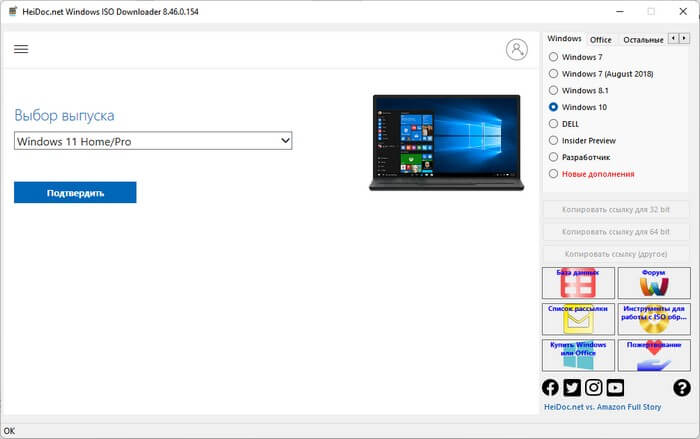
Task: Select the Insider Preview option
Action: click(554, 140)
